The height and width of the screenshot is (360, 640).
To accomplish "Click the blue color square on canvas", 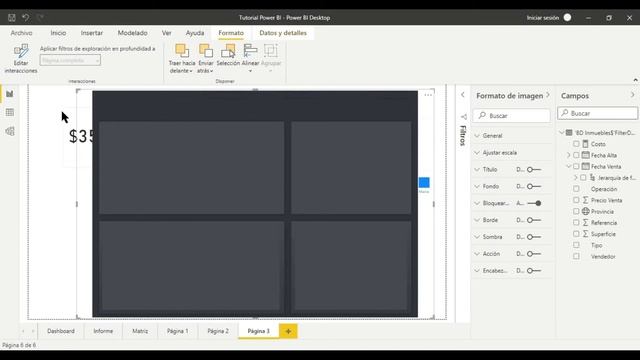I will [x=424, y=182].
